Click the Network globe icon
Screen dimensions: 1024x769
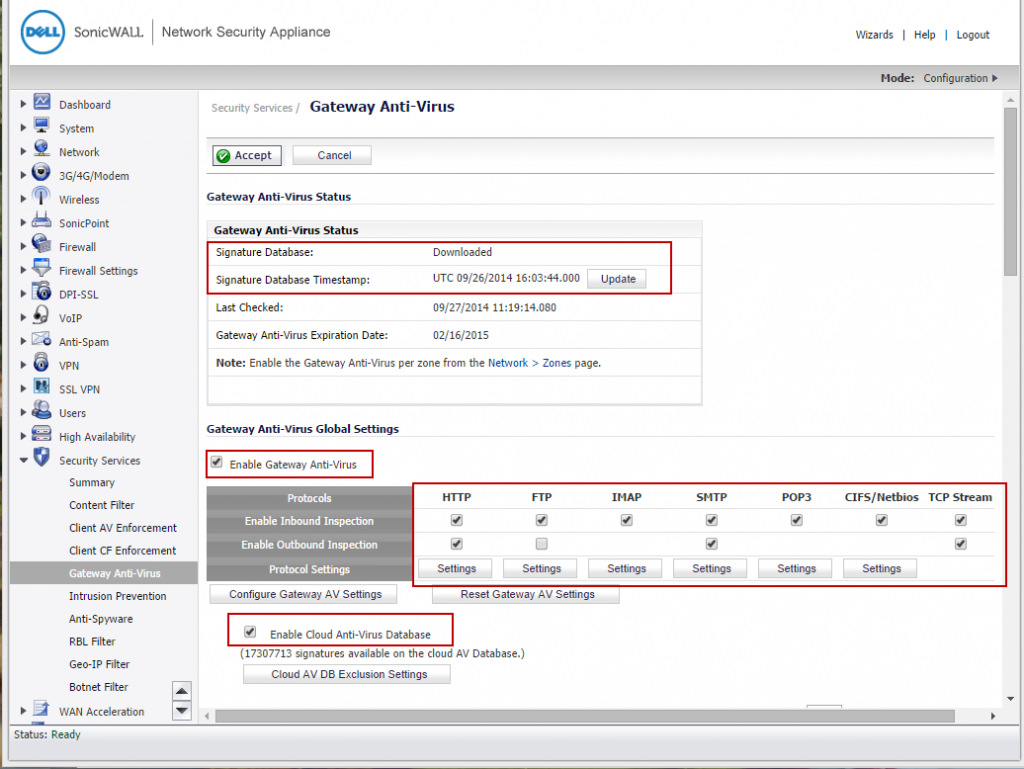(42, 149)
